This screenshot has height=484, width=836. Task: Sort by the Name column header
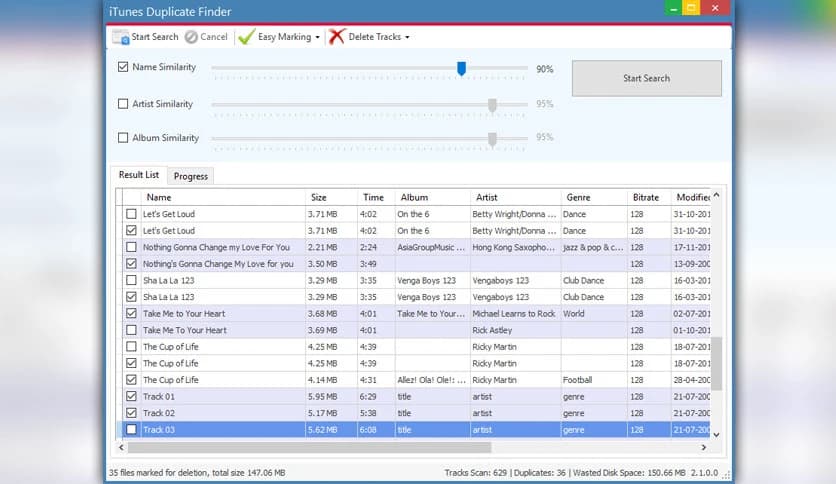pyautogui.click(x=222, y=197)
